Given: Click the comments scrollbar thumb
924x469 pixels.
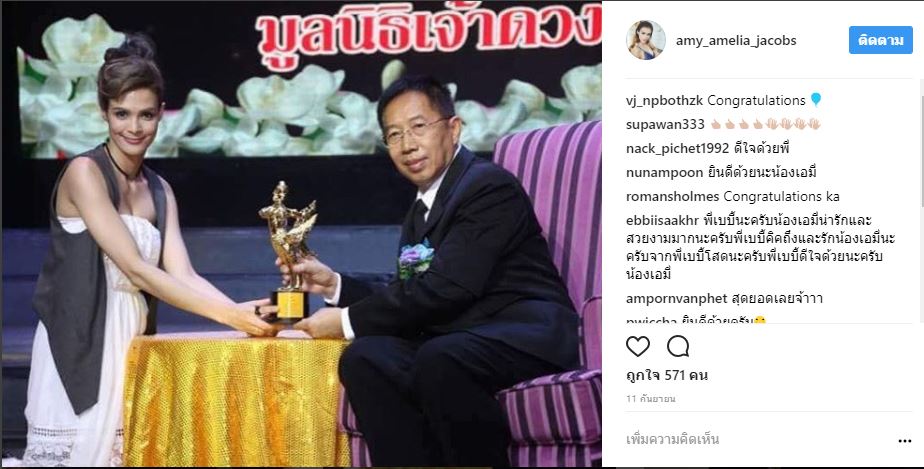Looking at the screenshot, I should pyautogui.click(x=920, y=144).
